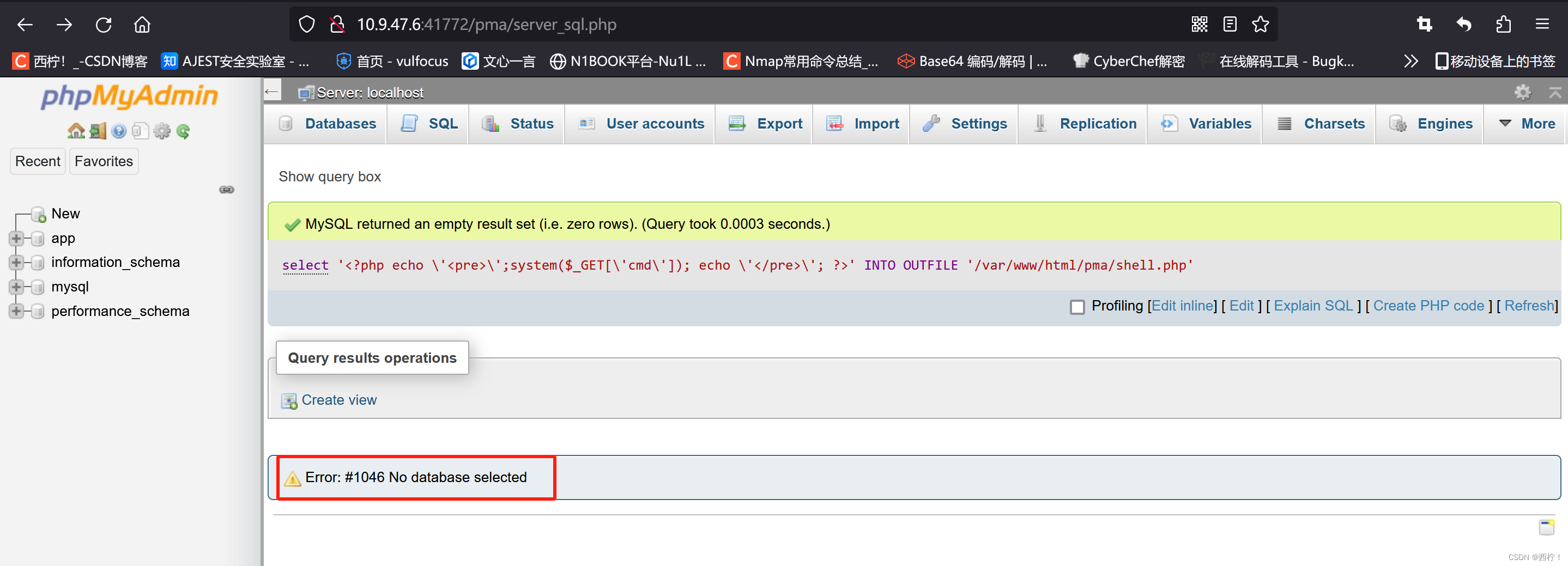Expand the information_schema database node

click(16, 263)
